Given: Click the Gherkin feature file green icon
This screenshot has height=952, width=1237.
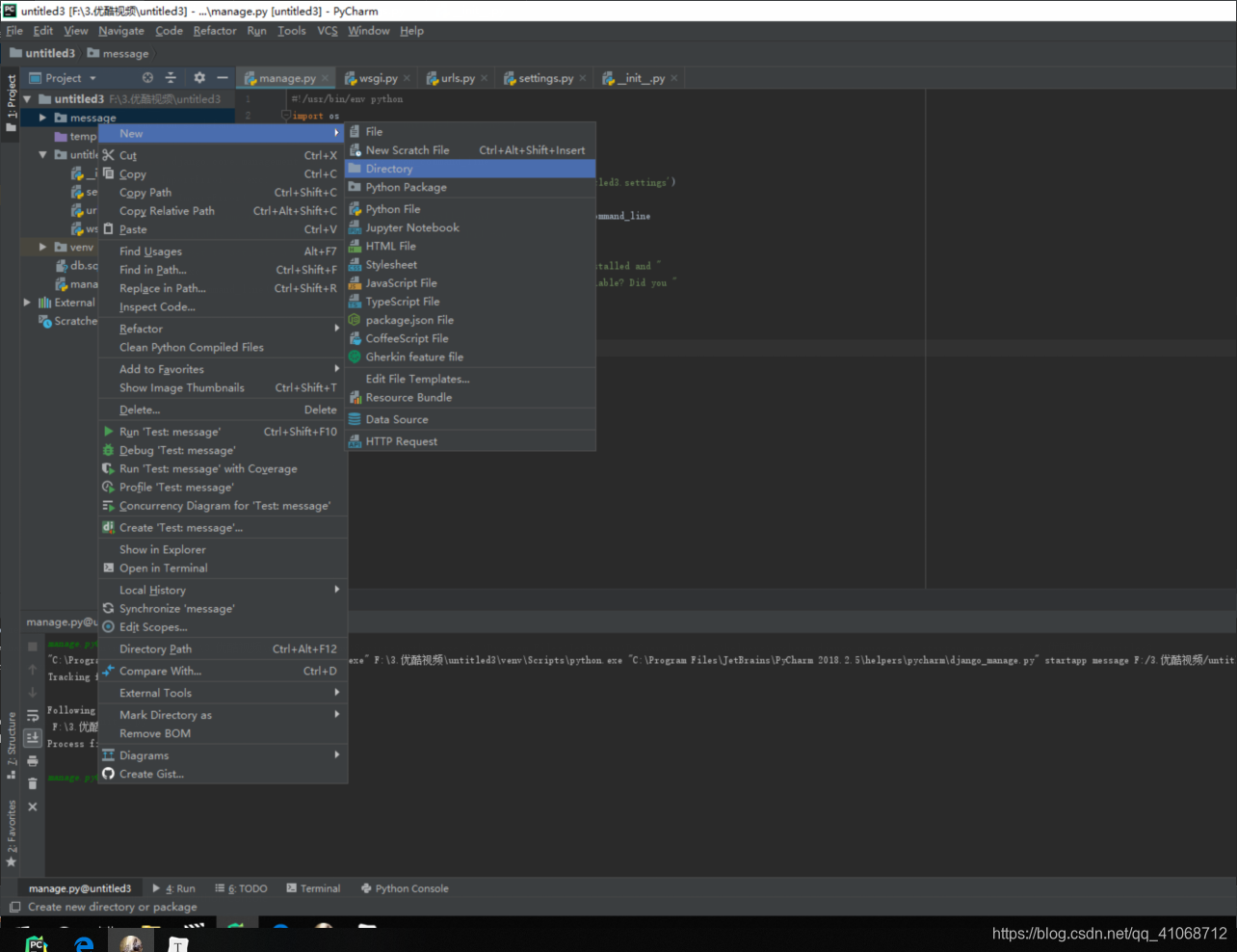Looking at the screenshot, I should 355,357.
